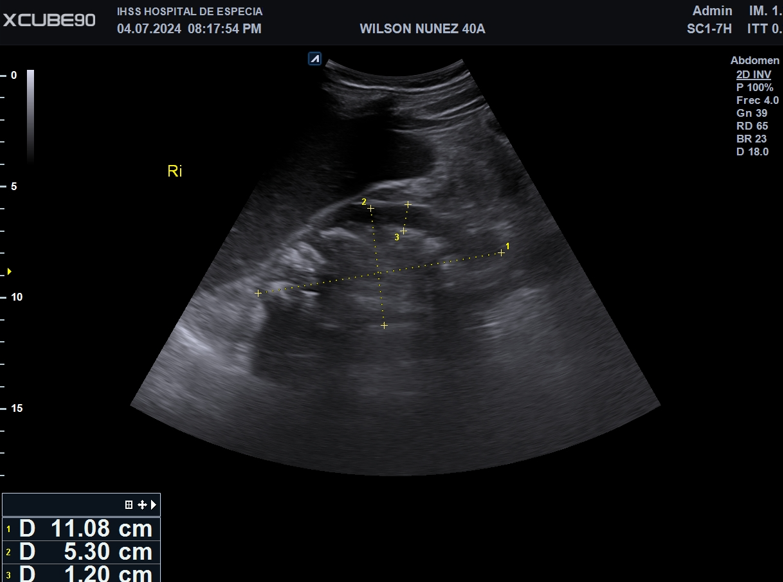Click the probe orientation marker icon
Image resolution: width=783 pixels, height=582 pixels.
(x=315, y=60)
